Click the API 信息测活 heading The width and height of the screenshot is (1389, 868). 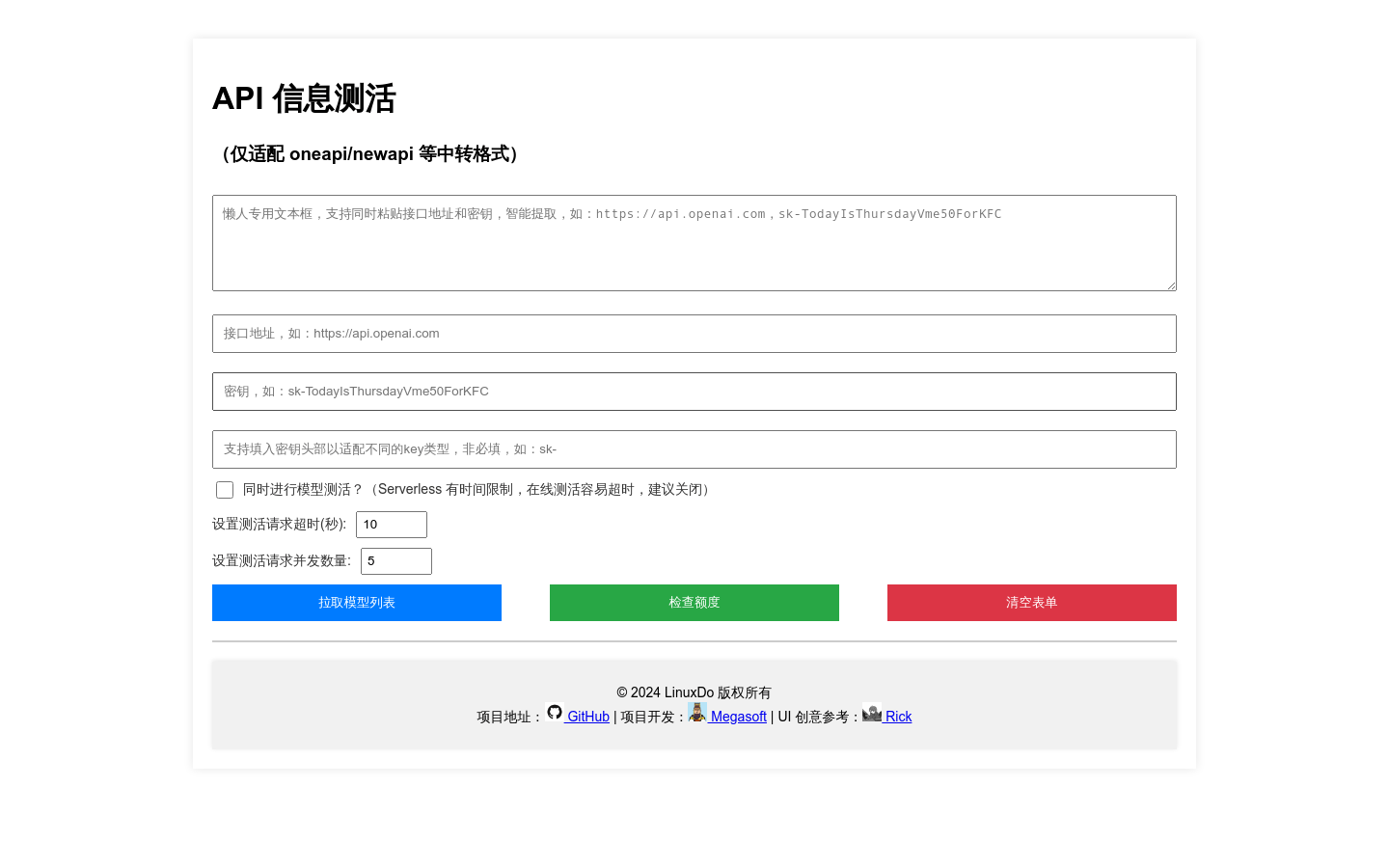304,98
